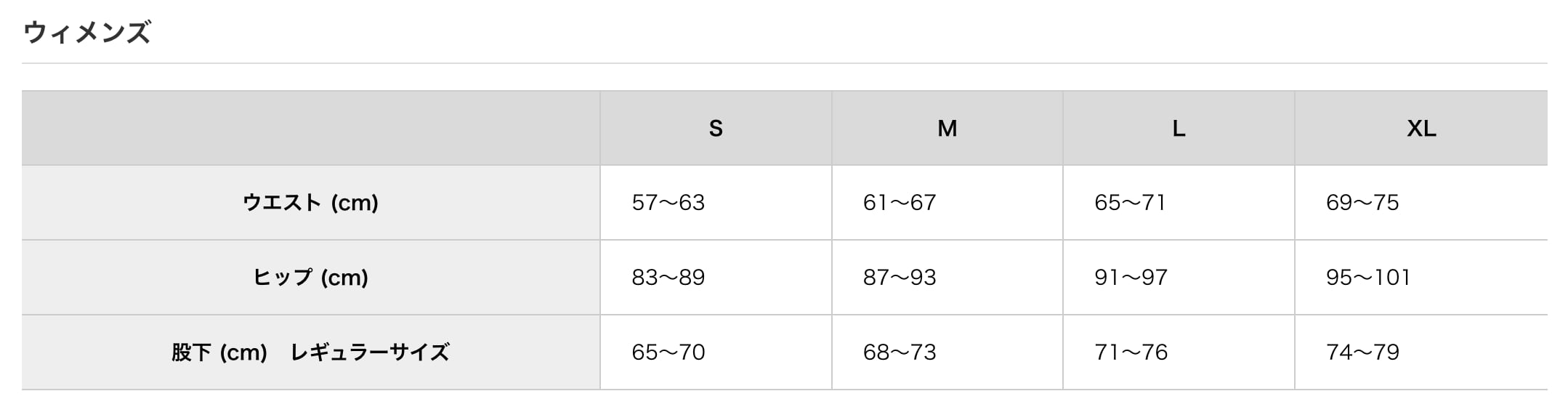Click inseam value 68〜73 for size M
Image resolution: width=1568 pixels, height=407 pixels.
point(900,352)
